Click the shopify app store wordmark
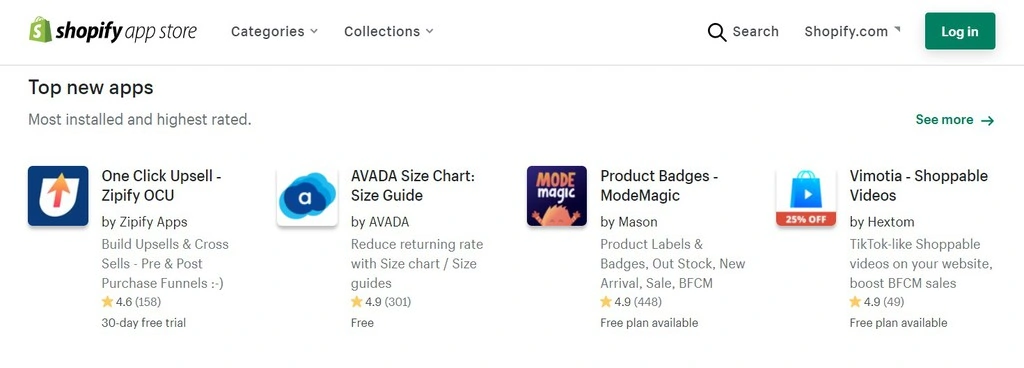The width and height of the screenshot is (1024, 368). tap(126, 31)
